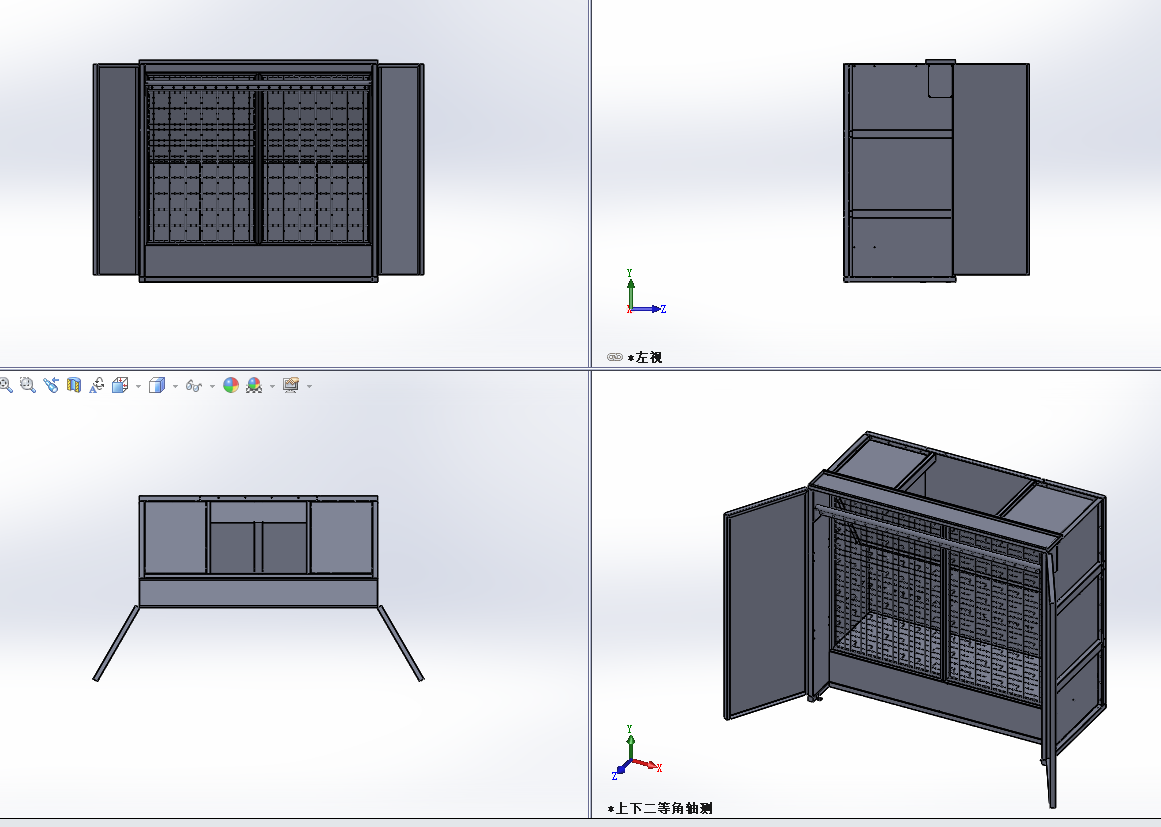Open the Edit Appearance color sphere

(x=231, y=385)
